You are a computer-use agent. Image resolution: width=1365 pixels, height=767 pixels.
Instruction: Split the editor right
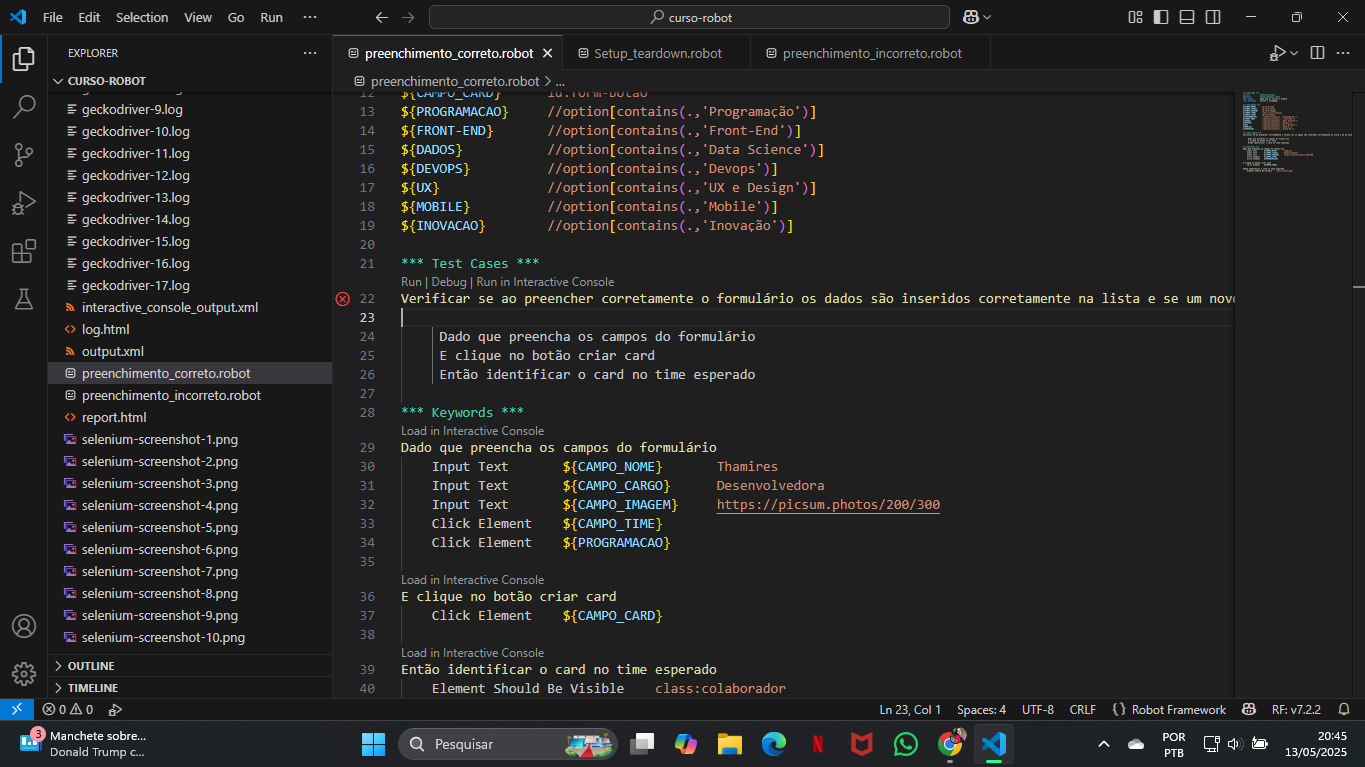point(1317,53)
